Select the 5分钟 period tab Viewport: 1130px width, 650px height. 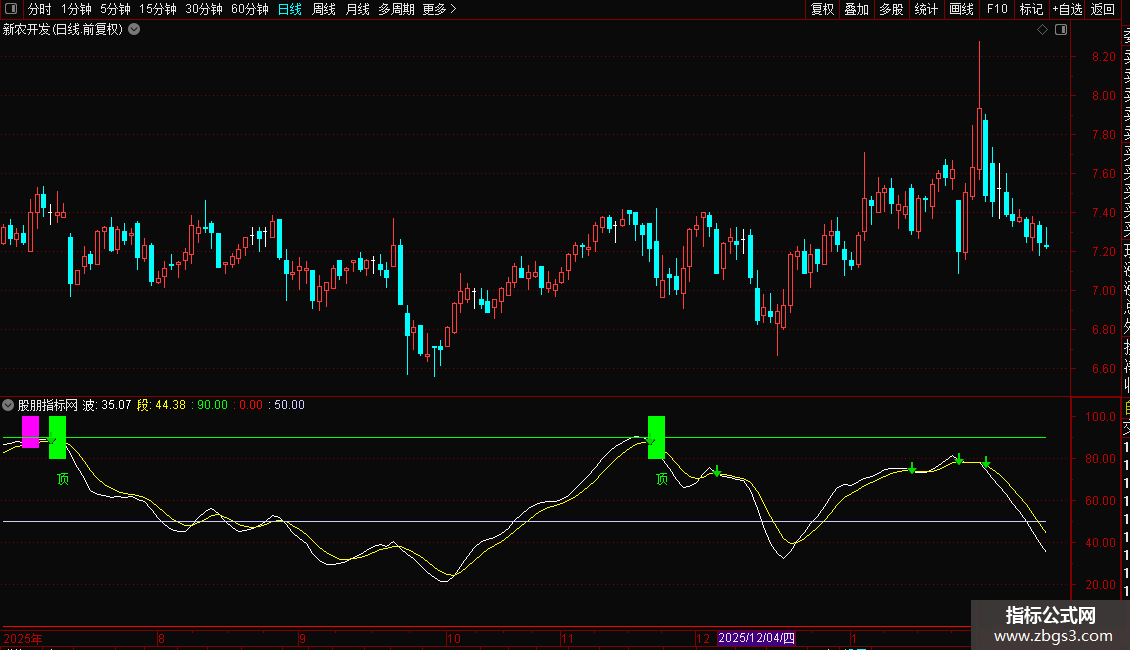point(115,9)
